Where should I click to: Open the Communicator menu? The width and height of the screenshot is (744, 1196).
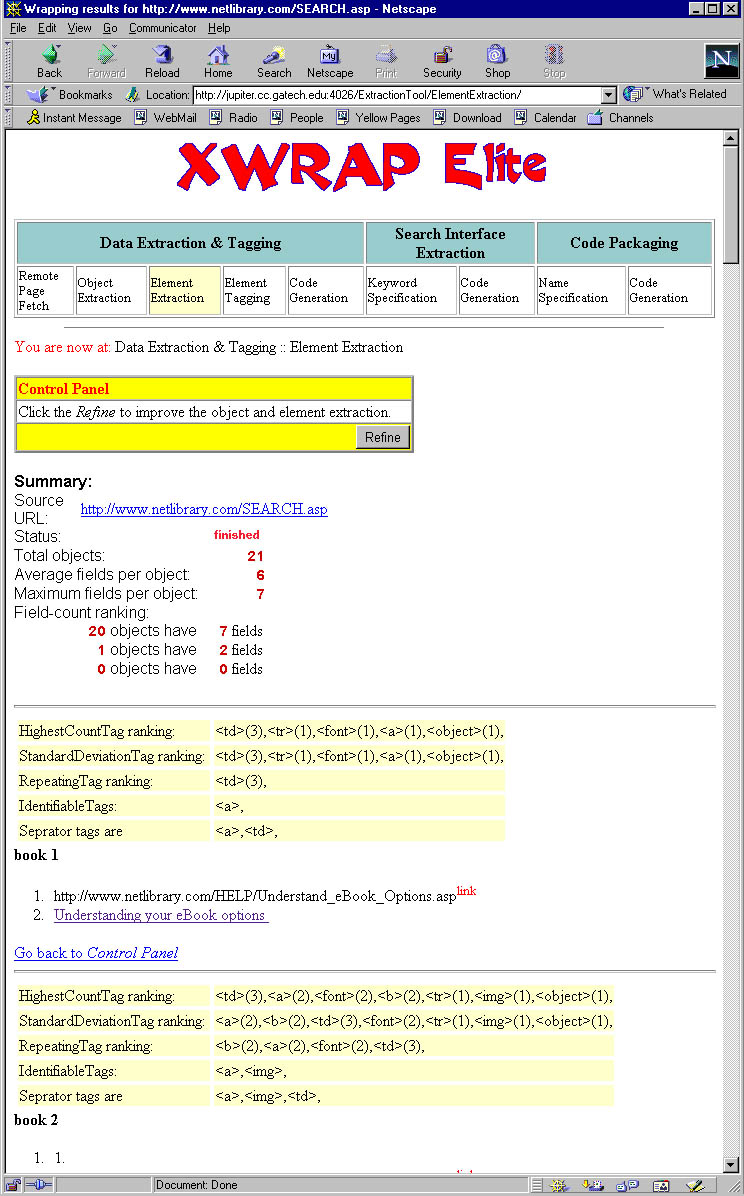coord(163,28)
